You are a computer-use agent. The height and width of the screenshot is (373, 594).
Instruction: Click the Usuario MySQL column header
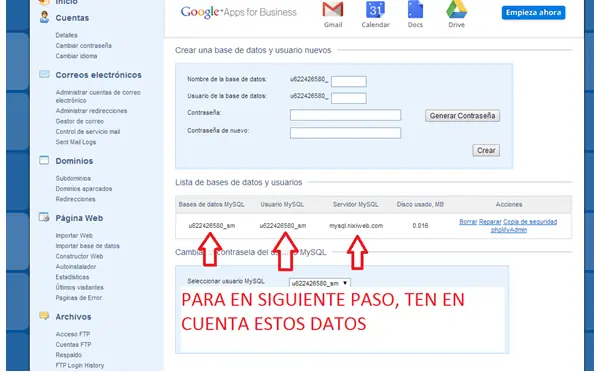tap(282, 204)
